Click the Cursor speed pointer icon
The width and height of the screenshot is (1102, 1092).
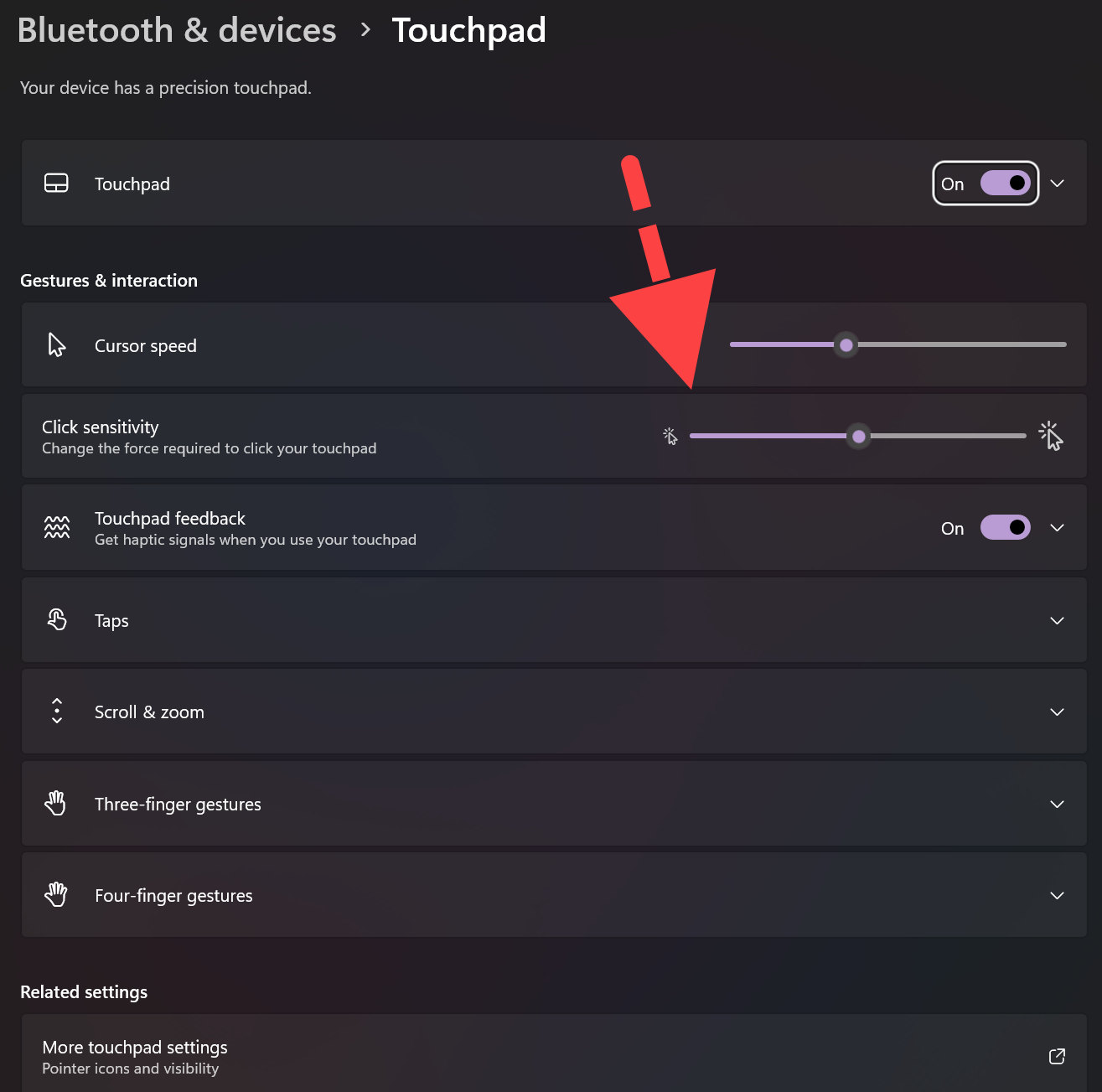56,344
